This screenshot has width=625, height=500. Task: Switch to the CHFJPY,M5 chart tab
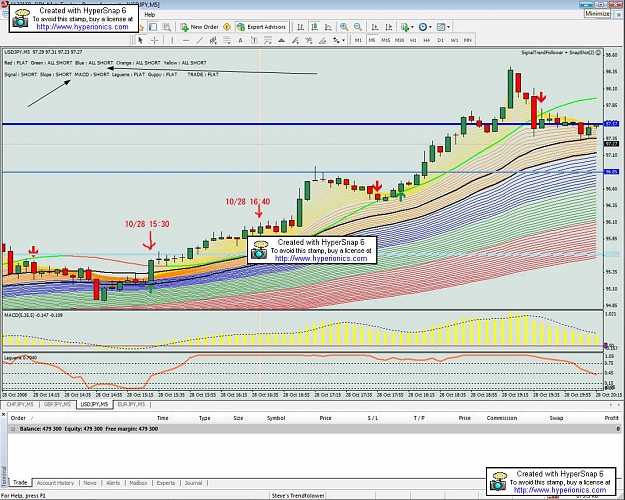pyautogui.click(x=20, y=404)
